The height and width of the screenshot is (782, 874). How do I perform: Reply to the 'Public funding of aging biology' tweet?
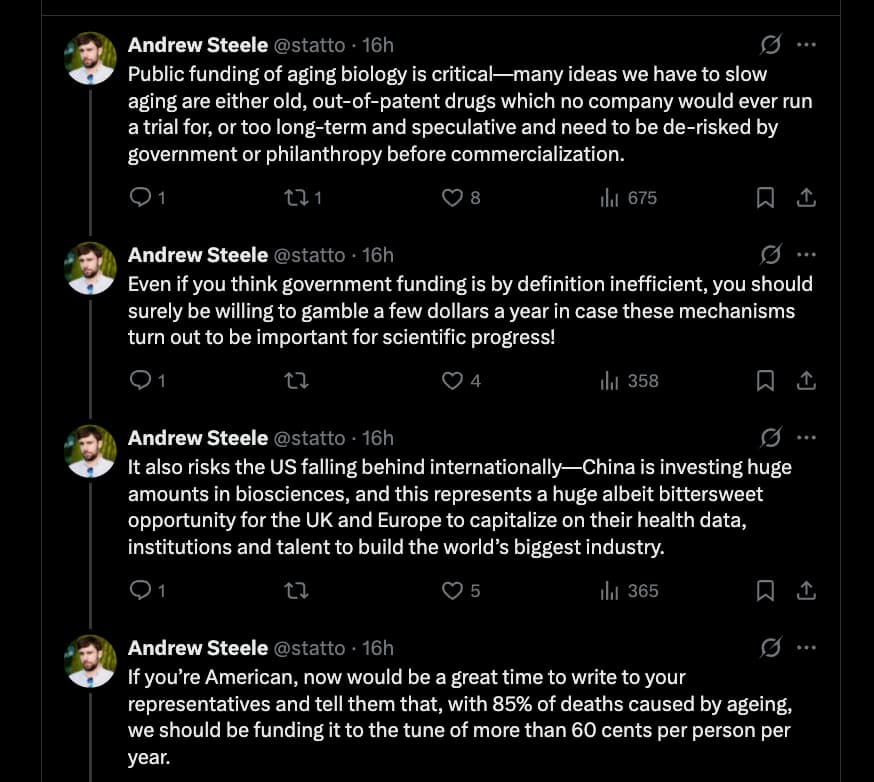[x=141, y=198]
